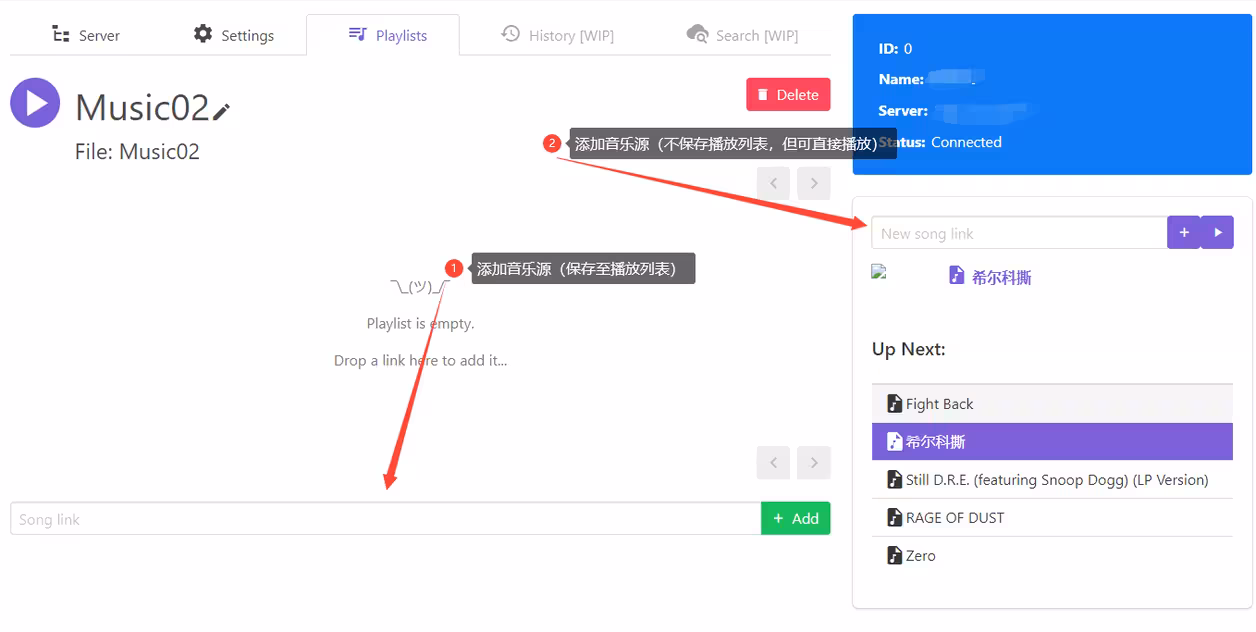
Task: Click the music file icon beside current song
Action: pyautogui.click(x=957, y=275)
